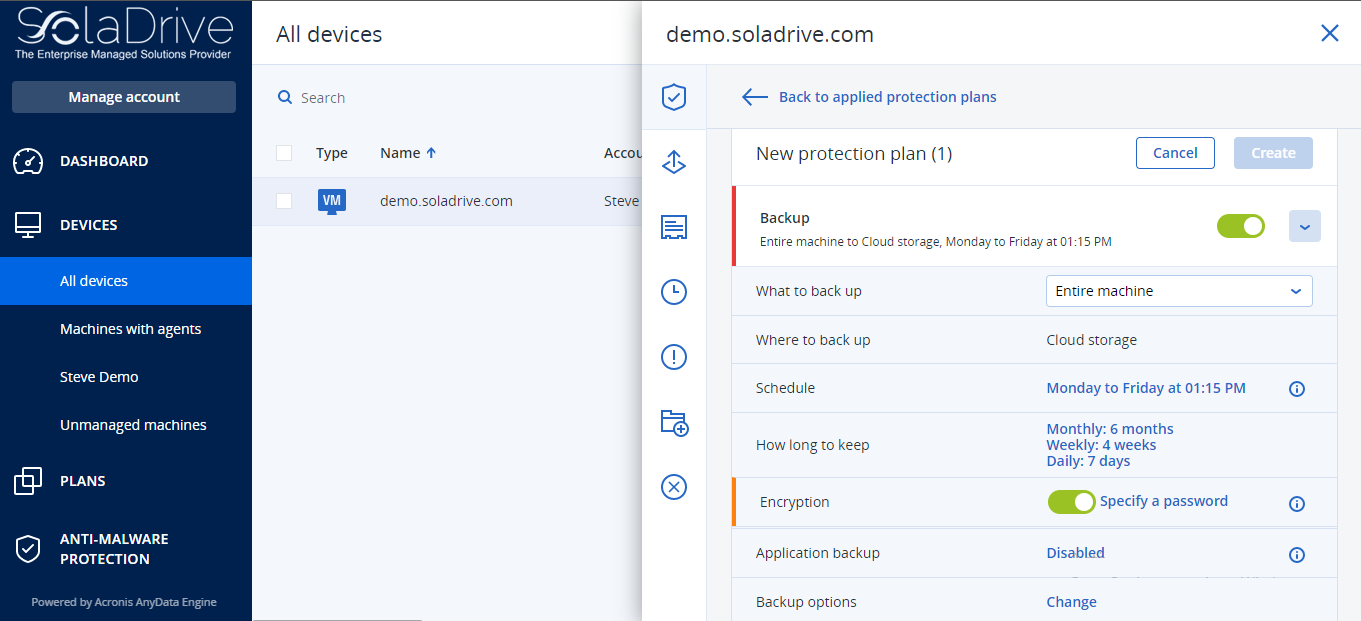Click the schedule link Monday to Friday

pyautogui.click(x=1146, y=388)
